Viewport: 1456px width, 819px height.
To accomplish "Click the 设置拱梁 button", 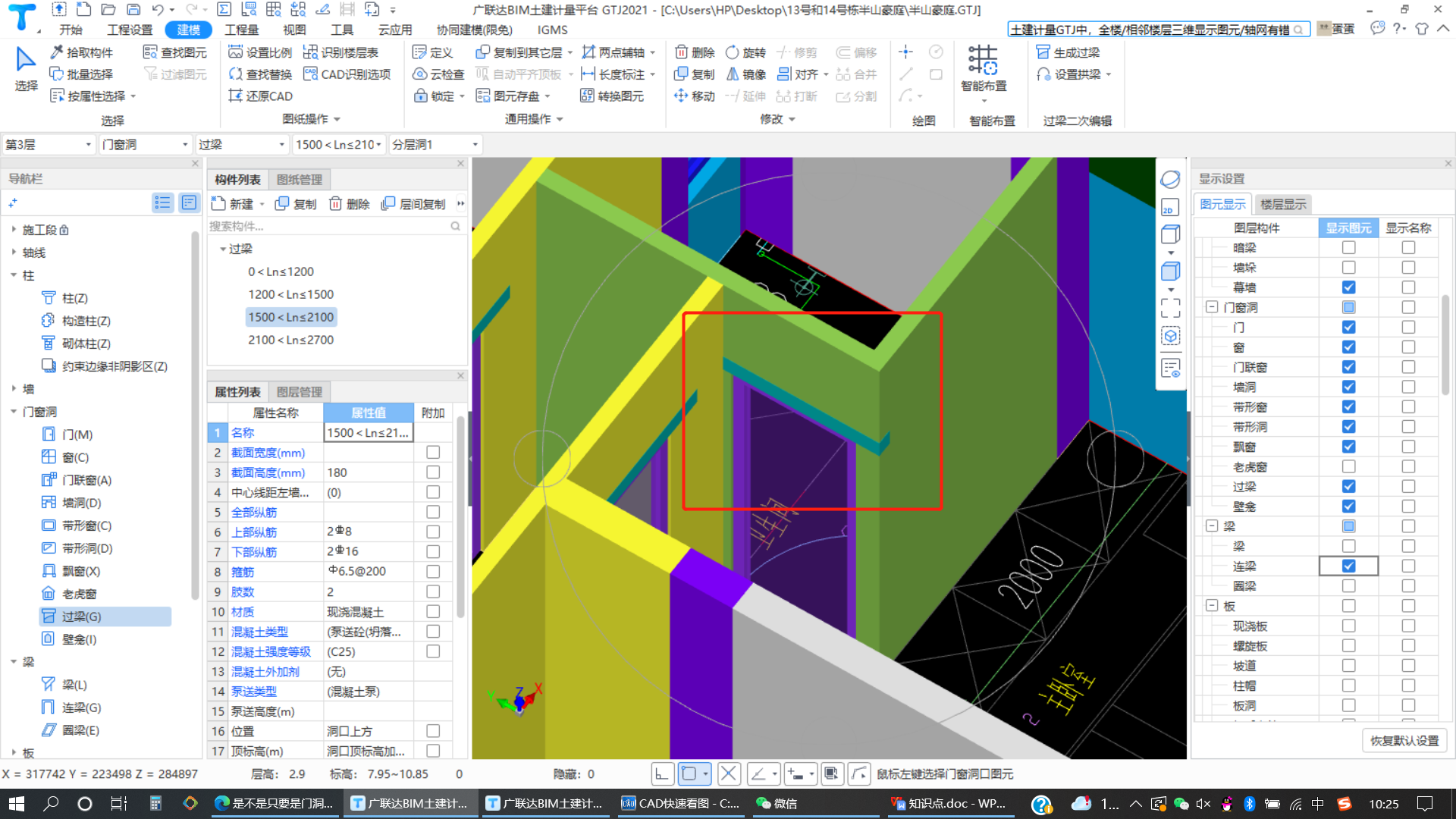I will coord(1073,74).
